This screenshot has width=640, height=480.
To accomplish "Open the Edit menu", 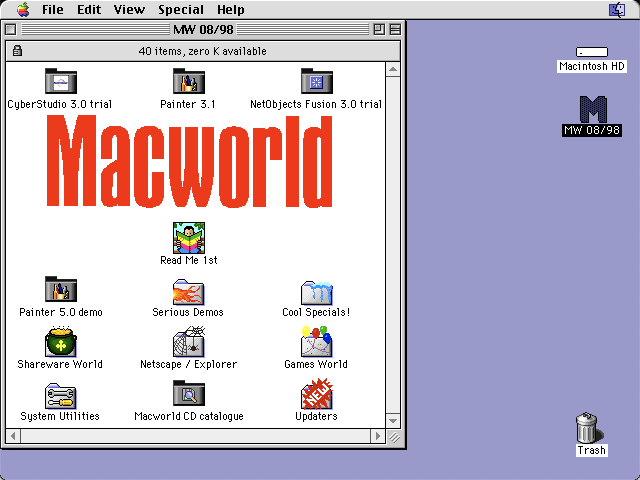I will [x=89, y=9].
